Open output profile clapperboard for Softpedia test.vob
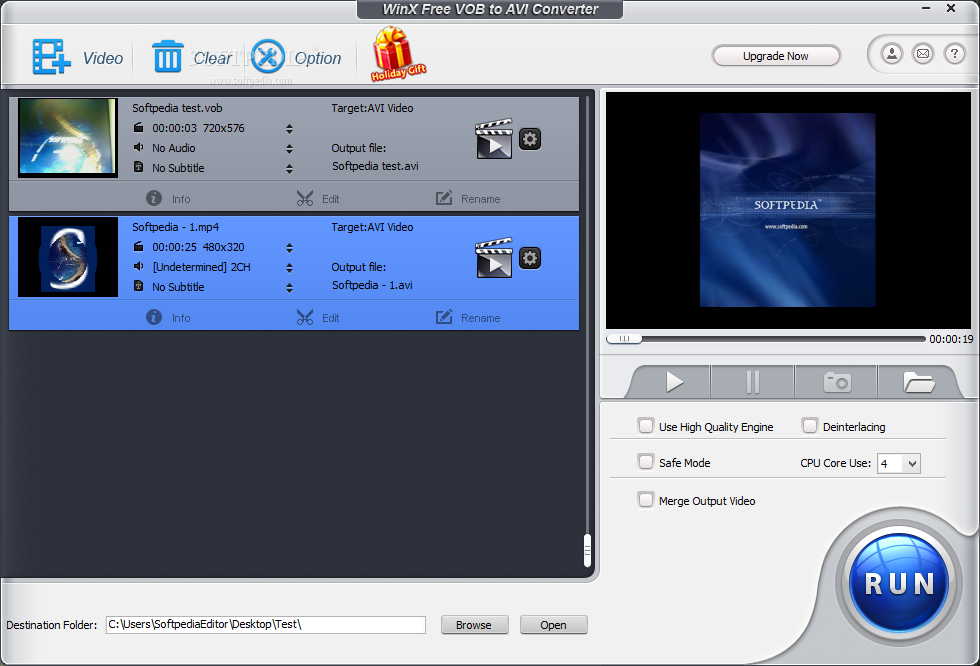 point(494,139)
